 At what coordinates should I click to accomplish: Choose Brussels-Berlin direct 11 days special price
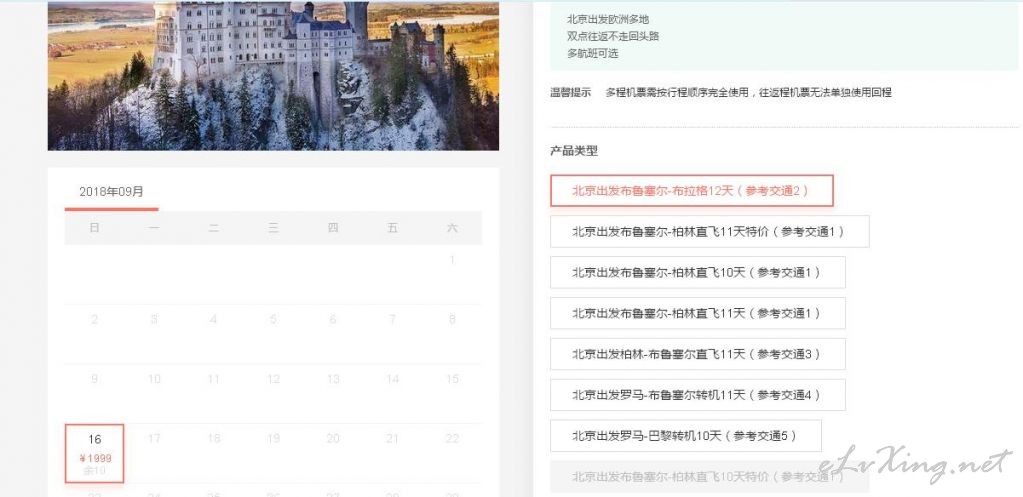[x=709, y=232]
